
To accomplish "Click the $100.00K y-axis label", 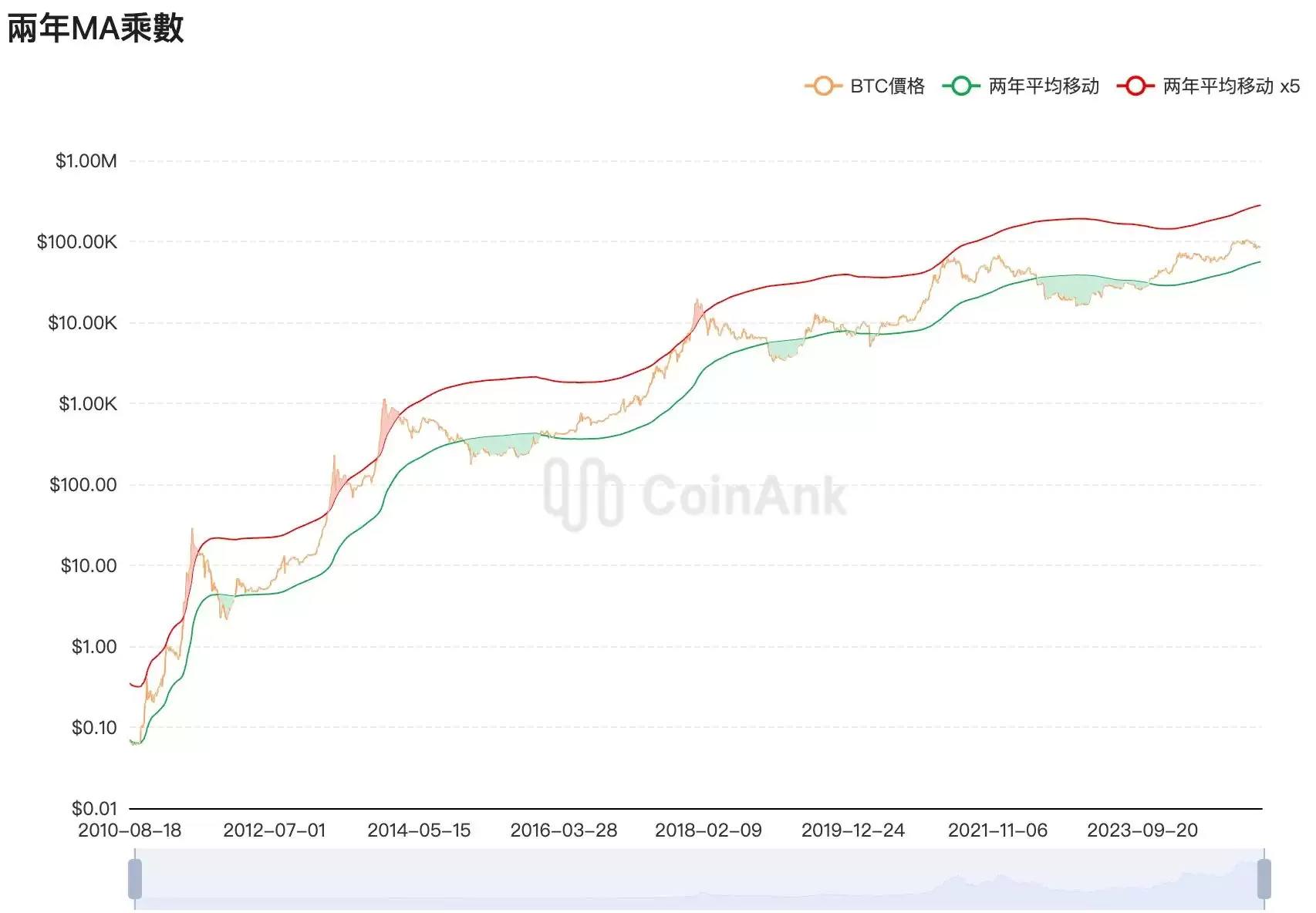I will (x=77, y=242).
